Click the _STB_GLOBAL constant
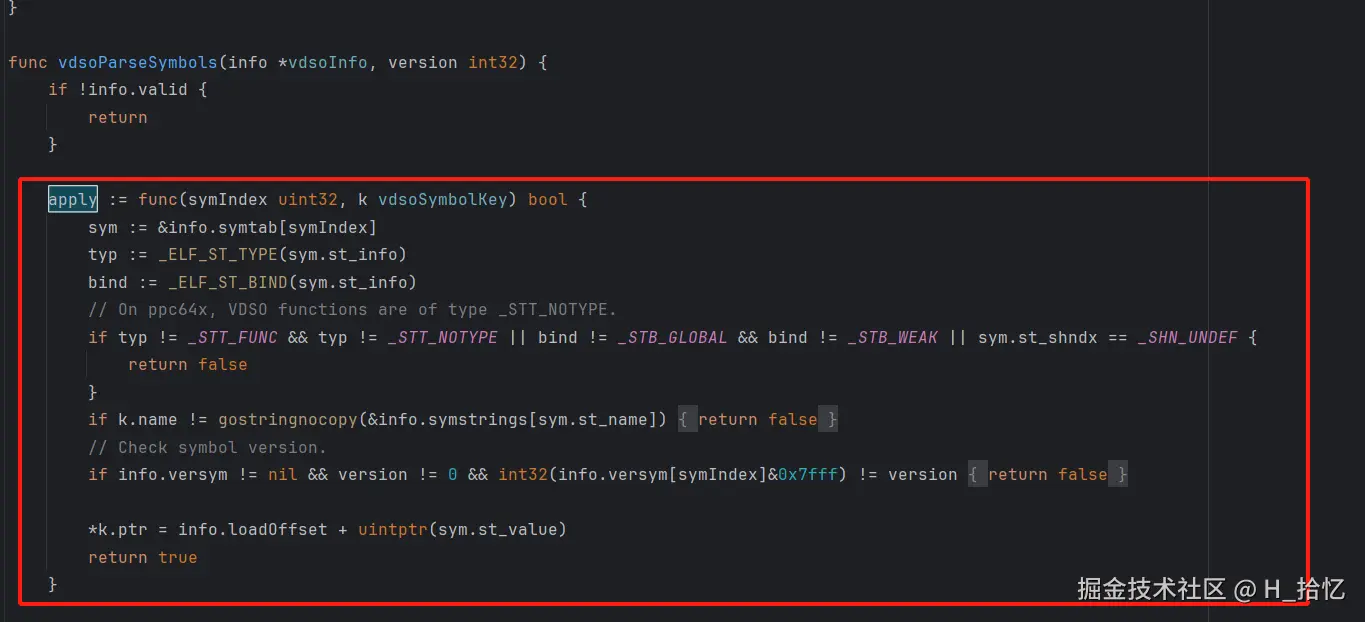 coord(673,337)
